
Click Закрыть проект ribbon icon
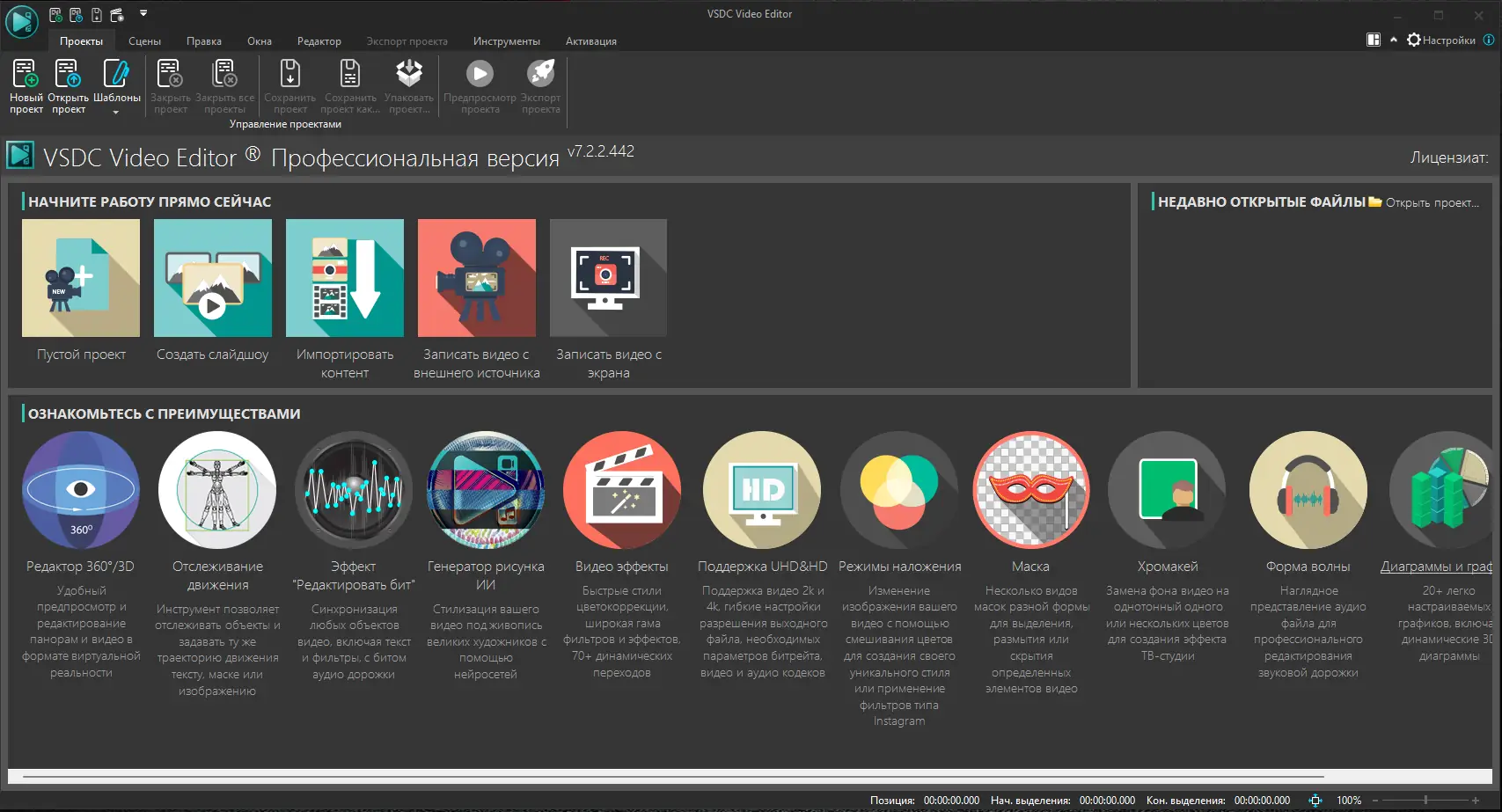pyautogui.click(x=169, y=73)
